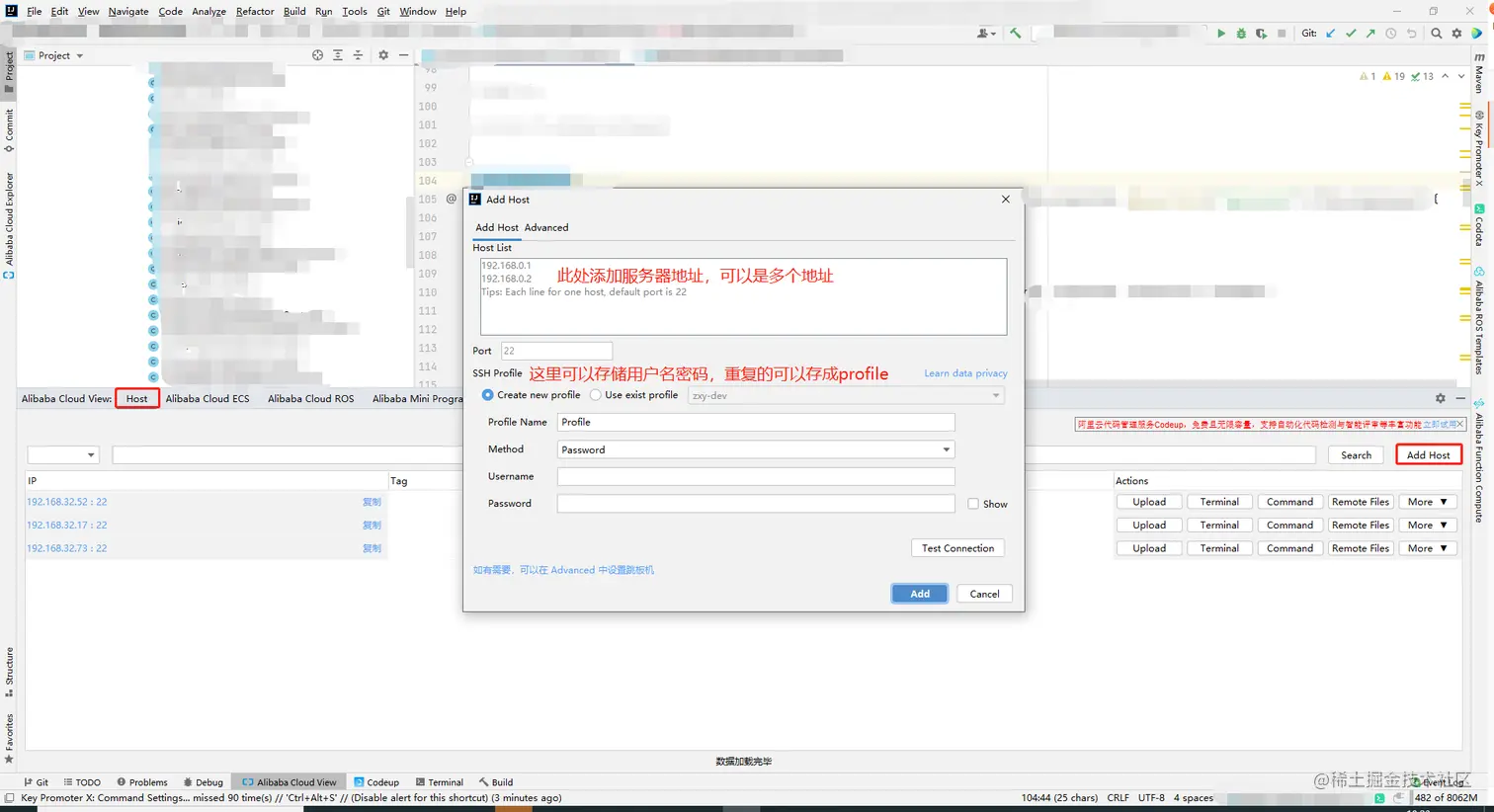Open the Tools menu

[x=354, y=11]
